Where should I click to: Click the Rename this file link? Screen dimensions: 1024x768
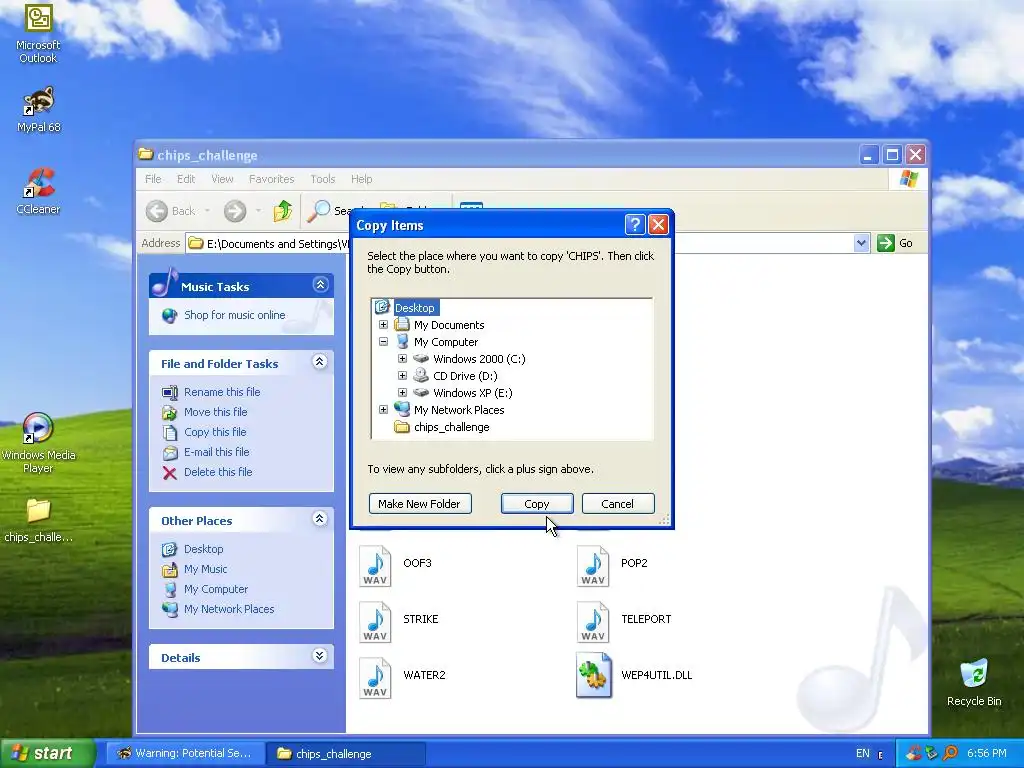(222, 392)
